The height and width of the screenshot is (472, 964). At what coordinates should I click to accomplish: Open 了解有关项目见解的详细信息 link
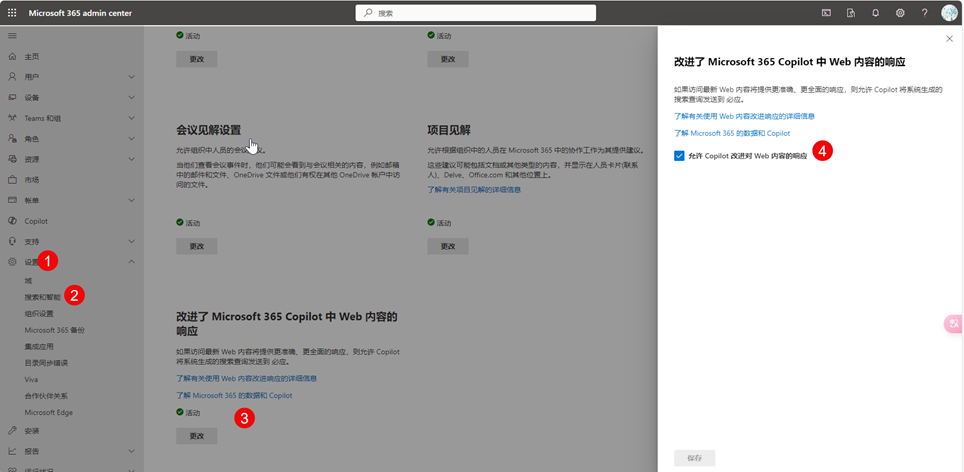tap(475, 190)
